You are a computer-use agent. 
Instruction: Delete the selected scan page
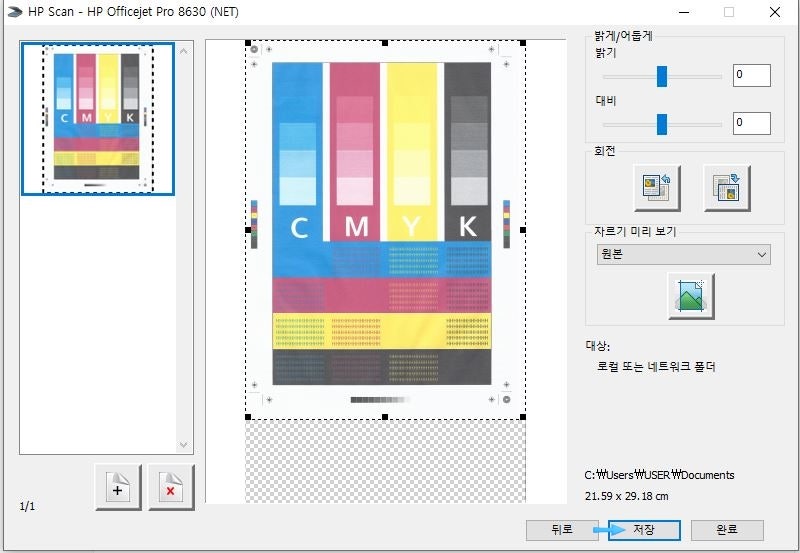point(171,487)
